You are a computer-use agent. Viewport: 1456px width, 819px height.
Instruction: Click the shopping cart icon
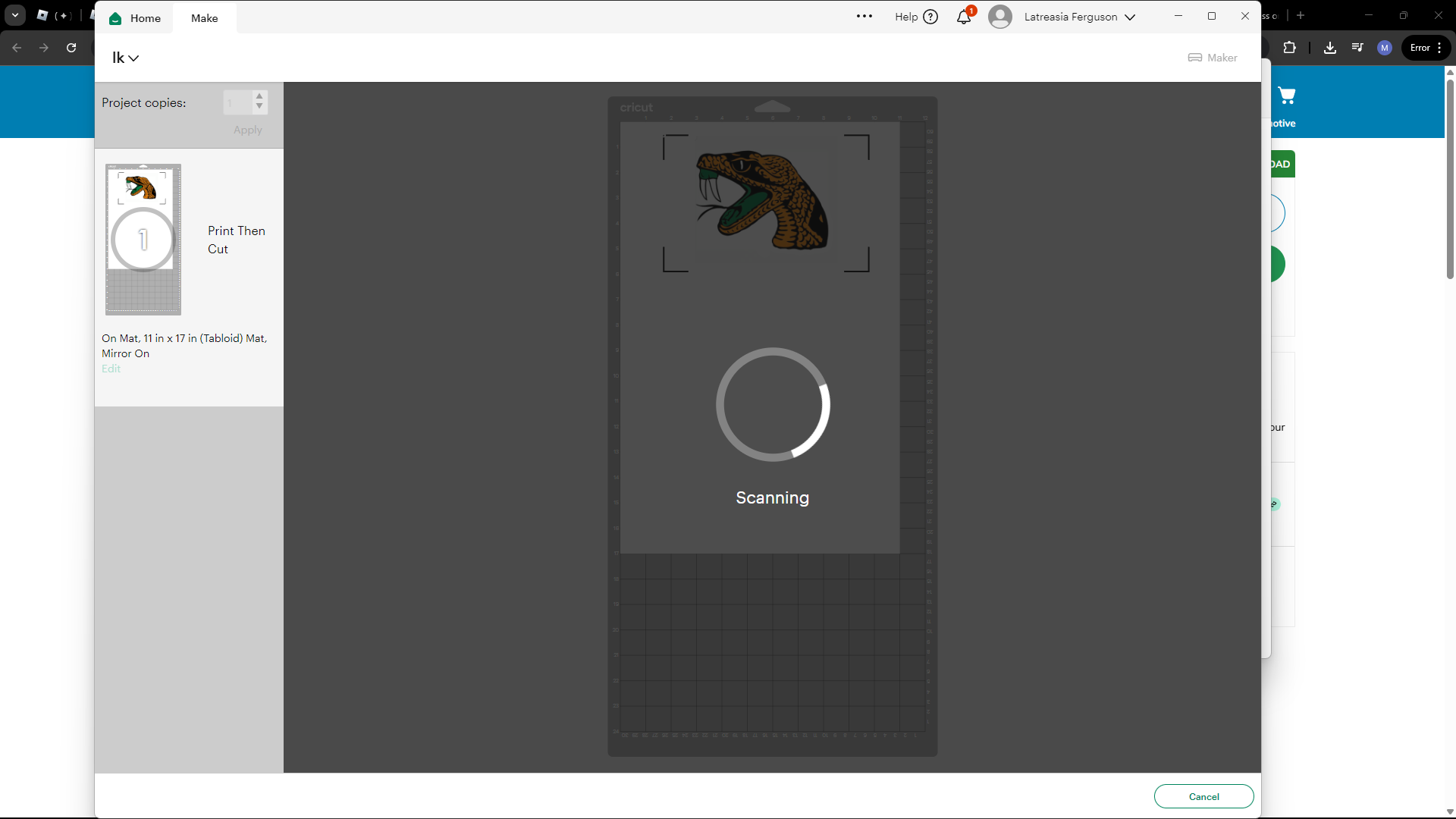(1287, 96)
